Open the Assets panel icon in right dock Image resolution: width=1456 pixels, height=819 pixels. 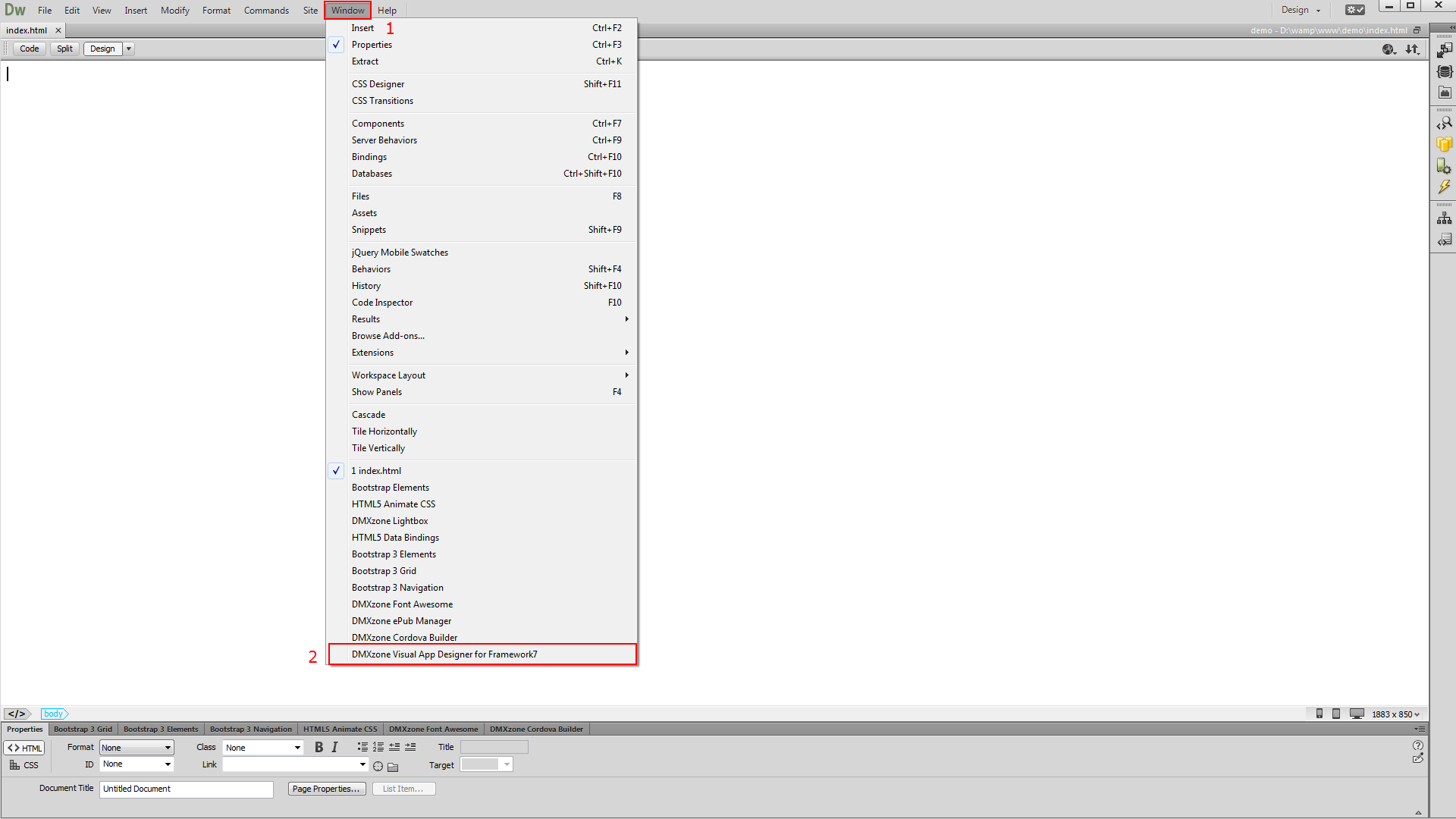pyautogui.click(x=1445, y=93)
